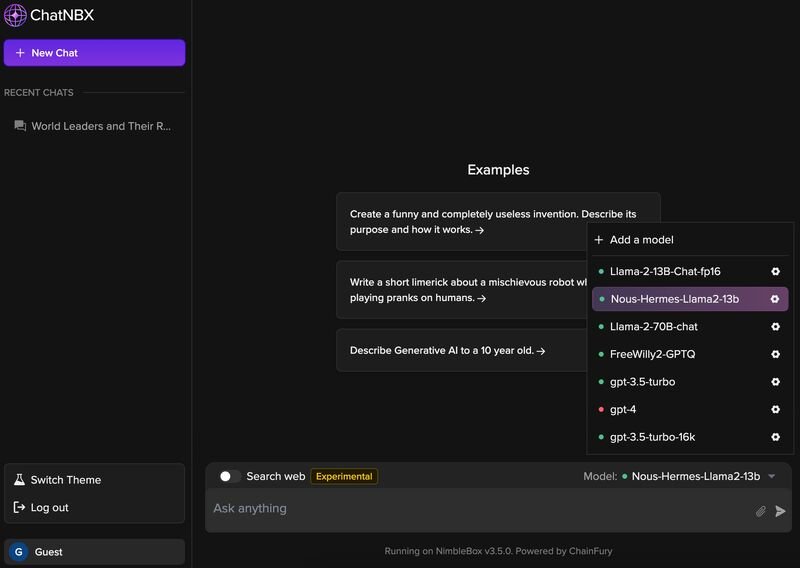
Task: Click the Ask anything input field
Action: click(x=480, y=509)
